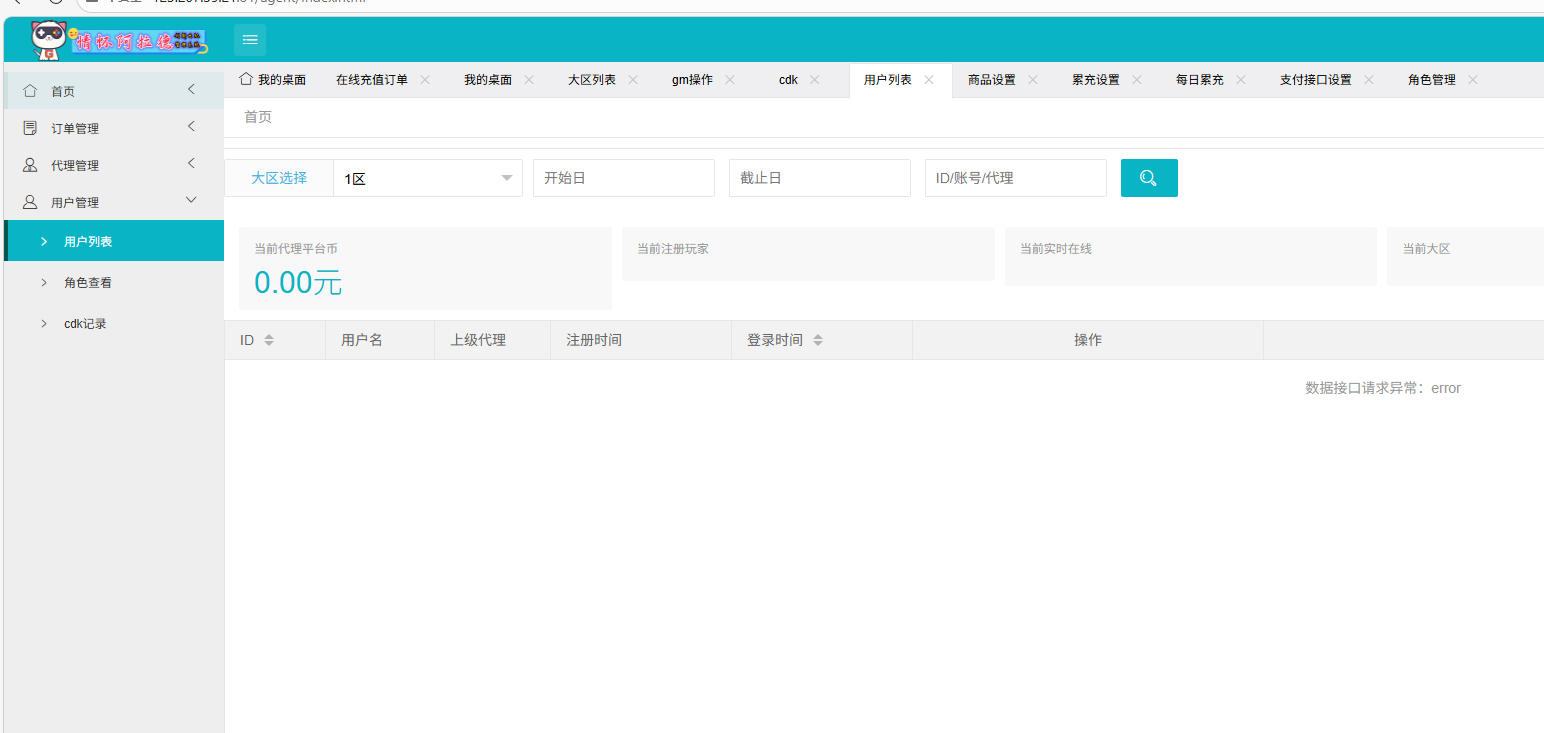Click the home icon beside 首页 in sidebar

click(x=31, y=90)
